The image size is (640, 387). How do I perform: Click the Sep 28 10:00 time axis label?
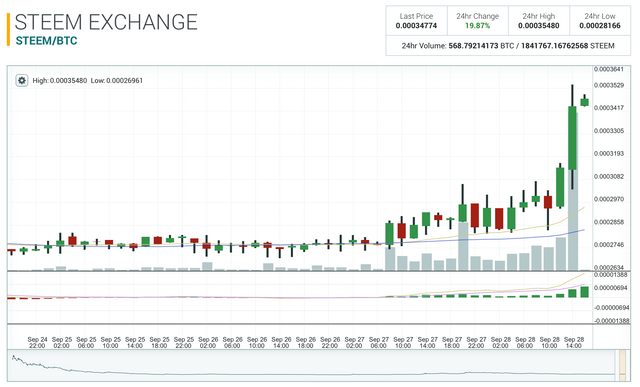[x=549, y=343]
